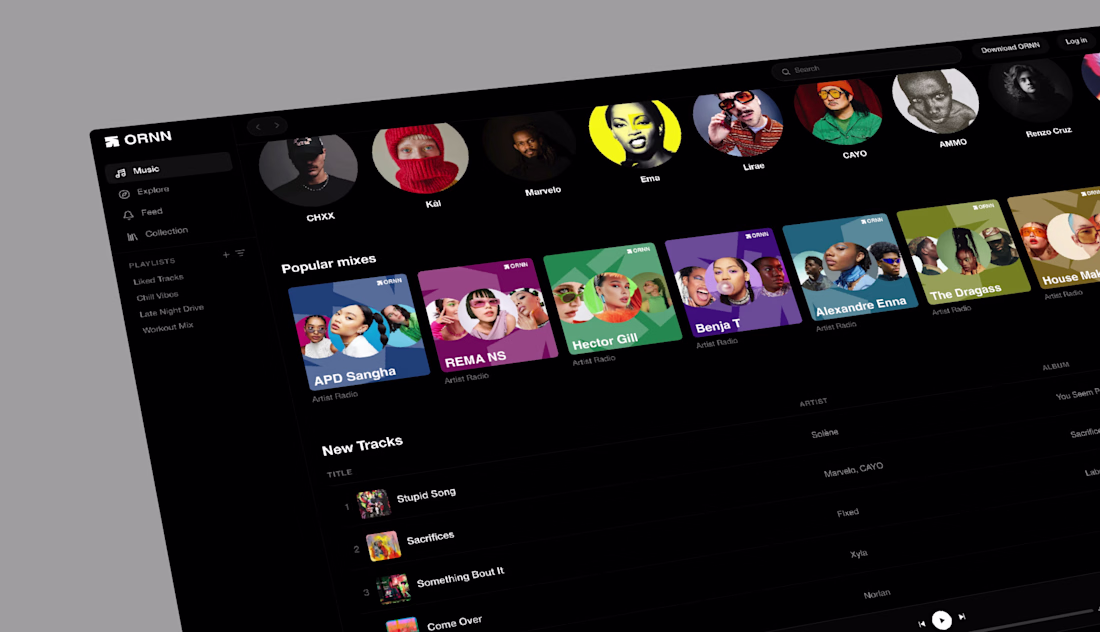Open the APD Sangha mix
This screenshot has height=632, width=1100.
pyautogui.click(x=358, y=331)
